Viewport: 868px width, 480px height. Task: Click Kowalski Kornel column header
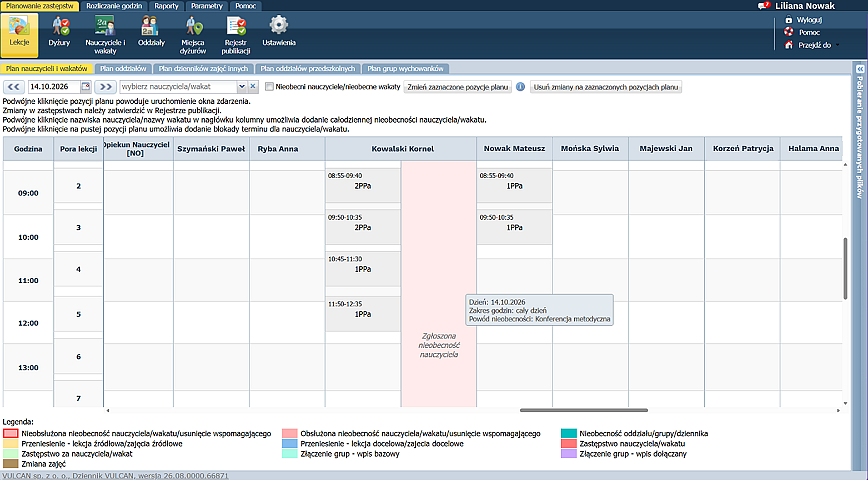pyautogui.click(x=401, y=149)
